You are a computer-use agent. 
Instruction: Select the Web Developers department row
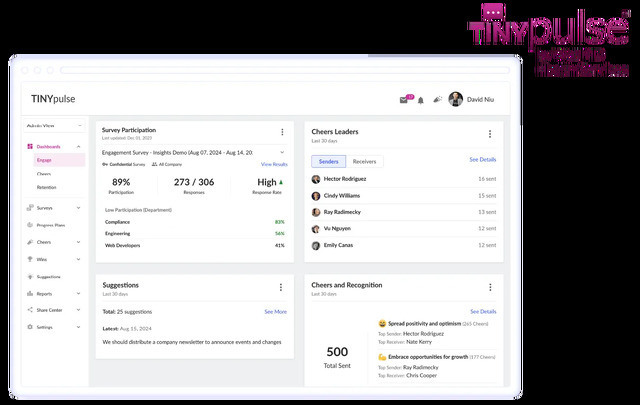tap(195, 245)
